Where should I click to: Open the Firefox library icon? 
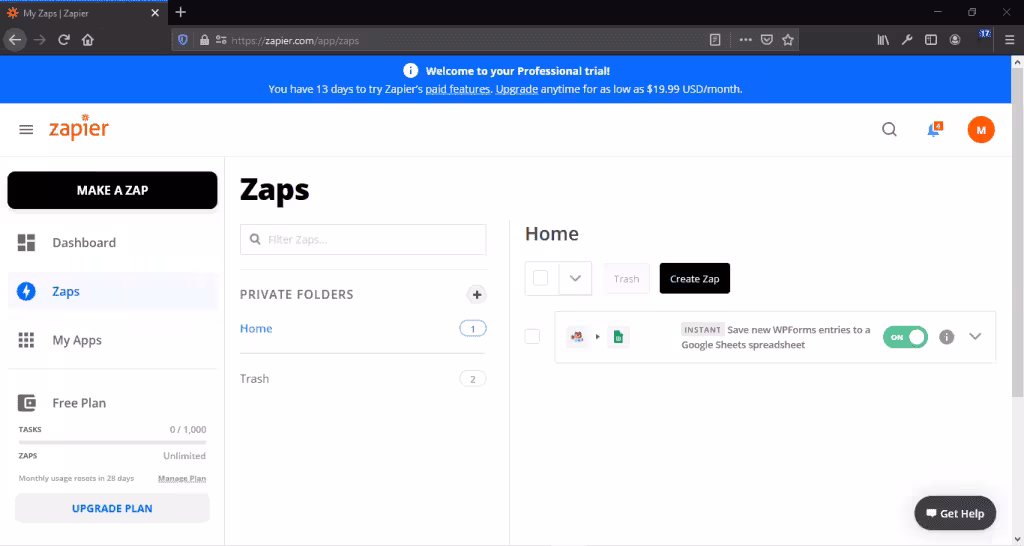(883, 40)
